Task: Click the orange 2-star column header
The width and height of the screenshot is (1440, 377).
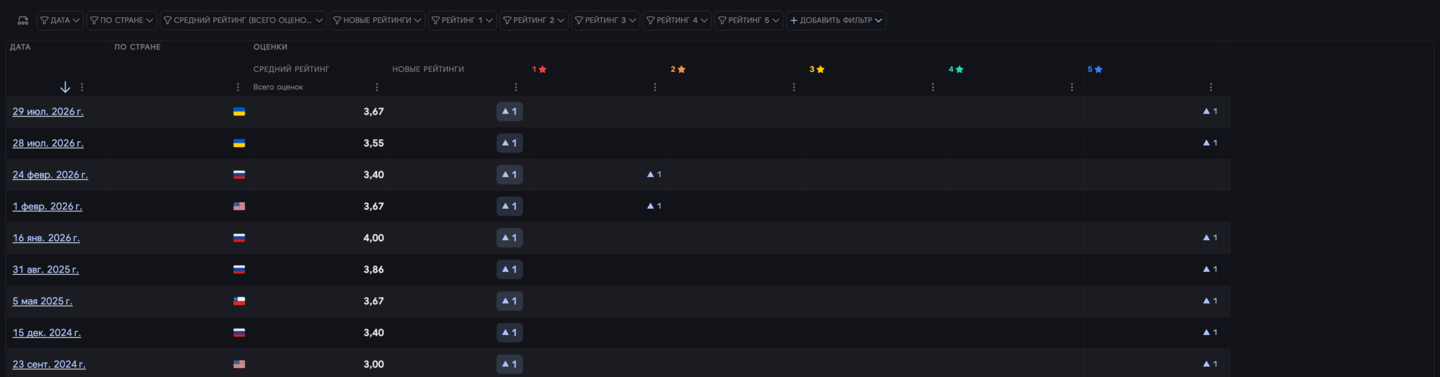Action: (678, 69)
